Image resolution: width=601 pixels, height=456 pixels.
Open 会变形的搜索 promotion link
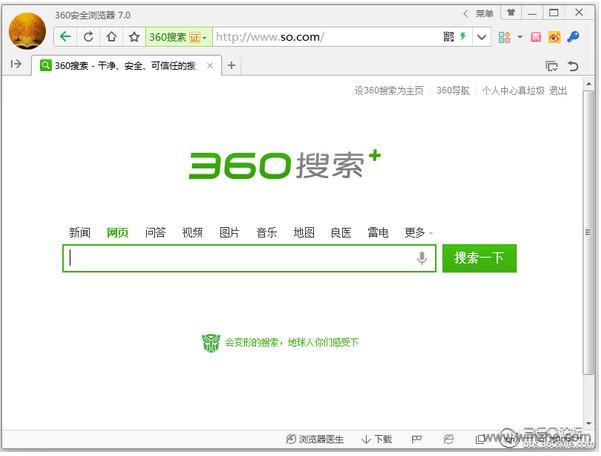(291, 343)
